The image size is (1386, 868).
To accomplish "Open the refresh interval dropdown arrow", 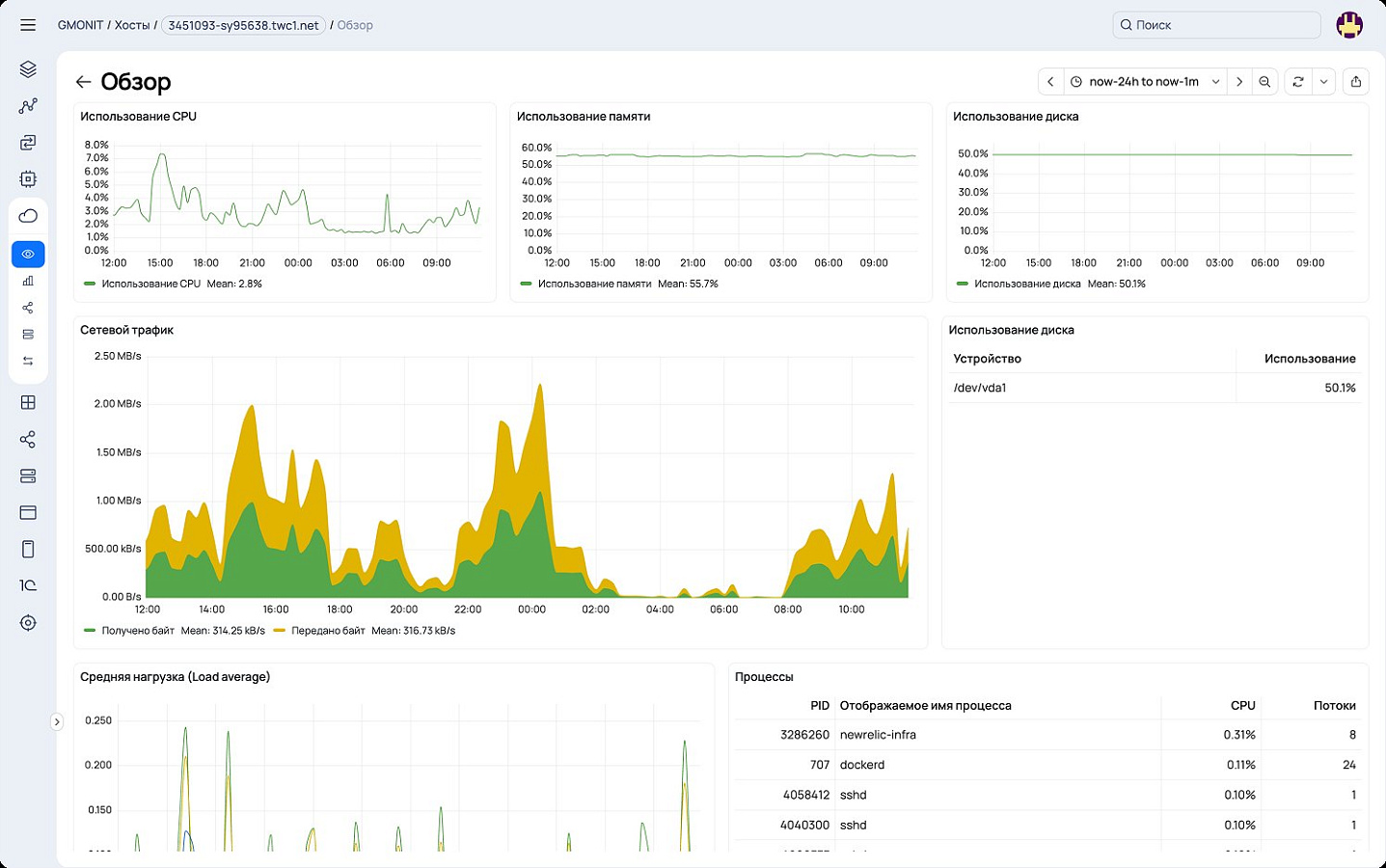I will tap(1323, 82).
